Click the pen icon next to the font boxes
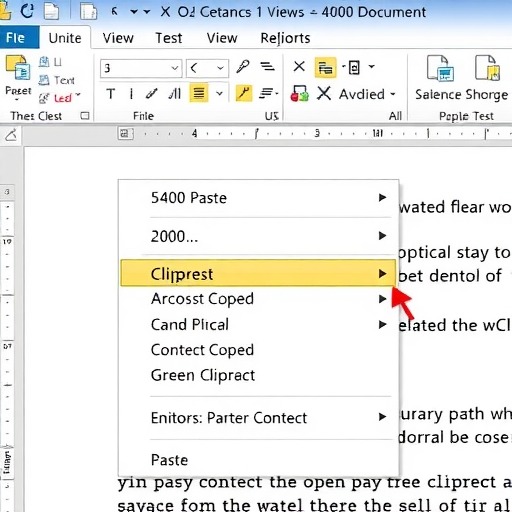Image resolution: width=512 pixels, height=512 pixels. 243,66
